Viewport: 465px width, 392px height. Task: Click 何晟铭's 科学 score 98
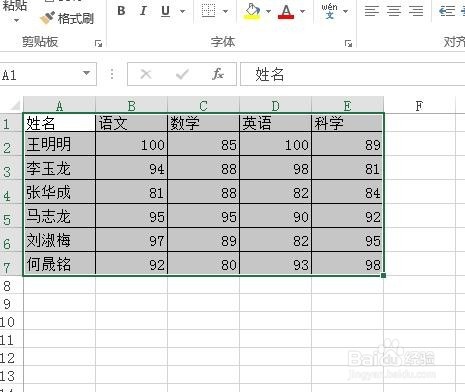point(347,264)
